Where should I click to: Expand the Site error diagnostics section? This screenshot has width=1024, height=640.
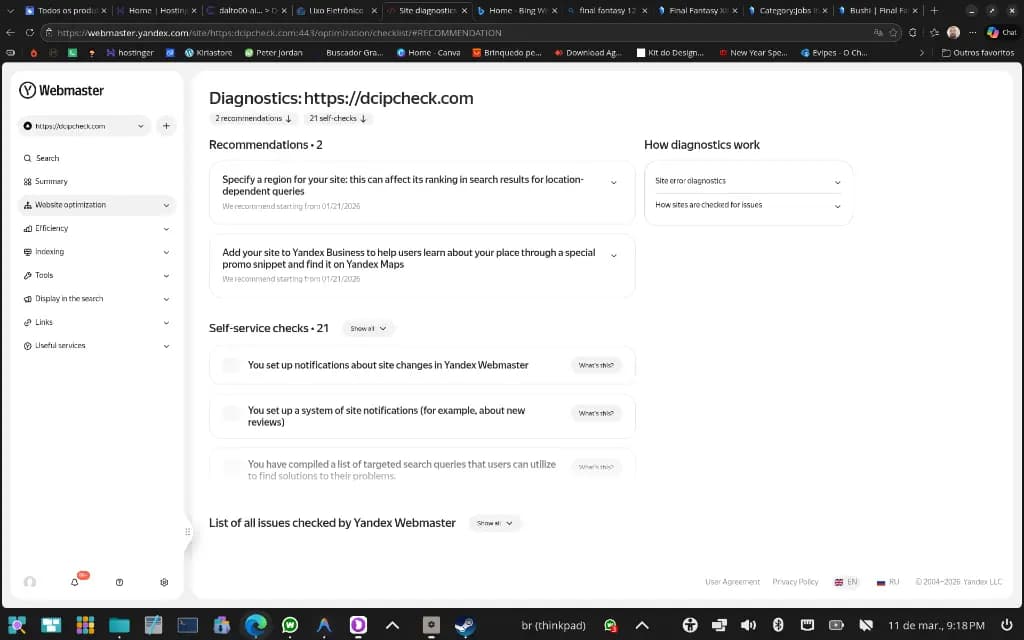tap(748, 181)
